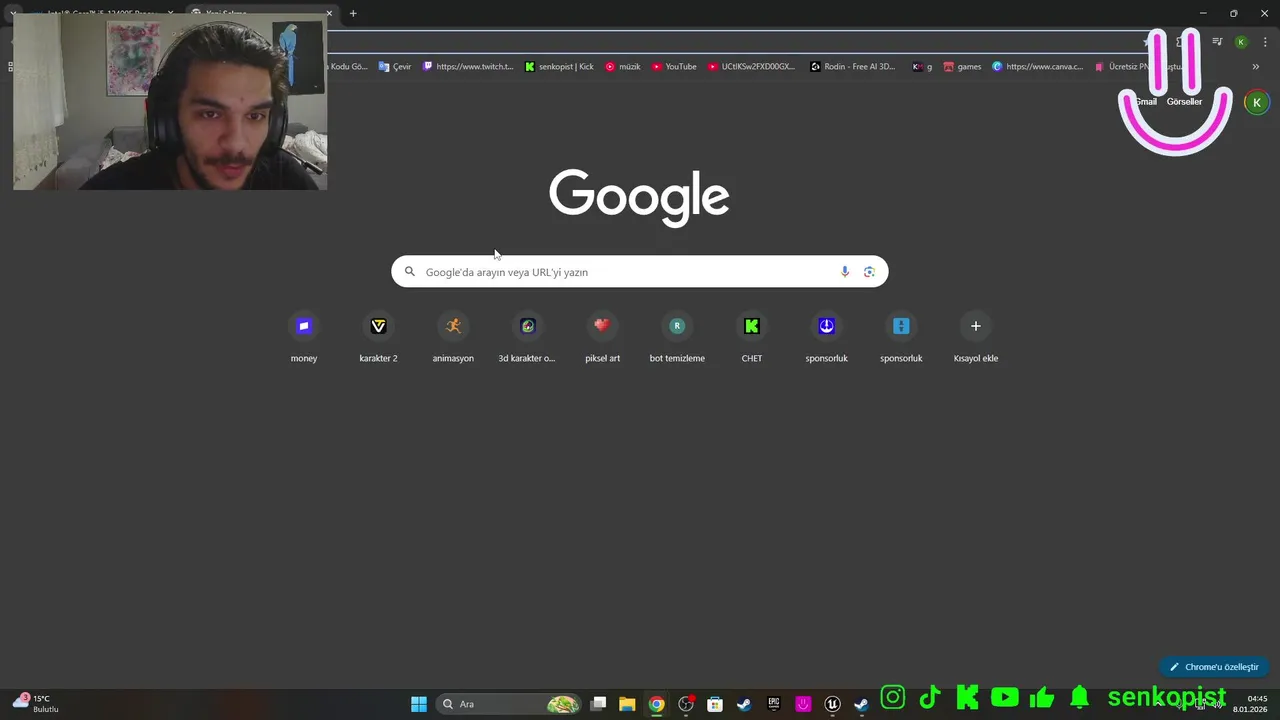This screenshot has width=1280, height=720.
Task: Click the magnifier icon in the search box
Action: coord(409,272)
